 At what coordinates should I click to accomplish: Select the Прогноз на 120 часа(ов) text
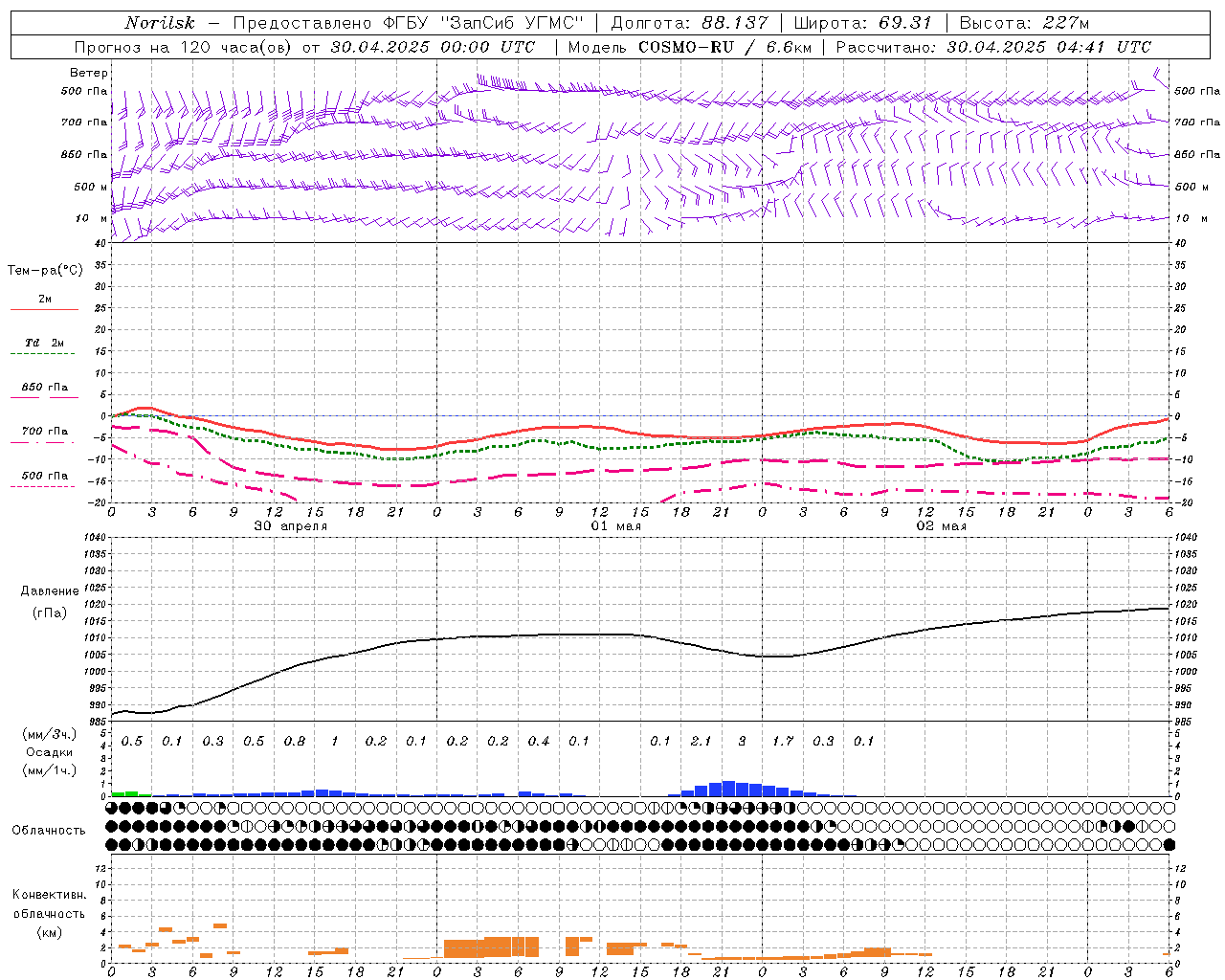185,47
